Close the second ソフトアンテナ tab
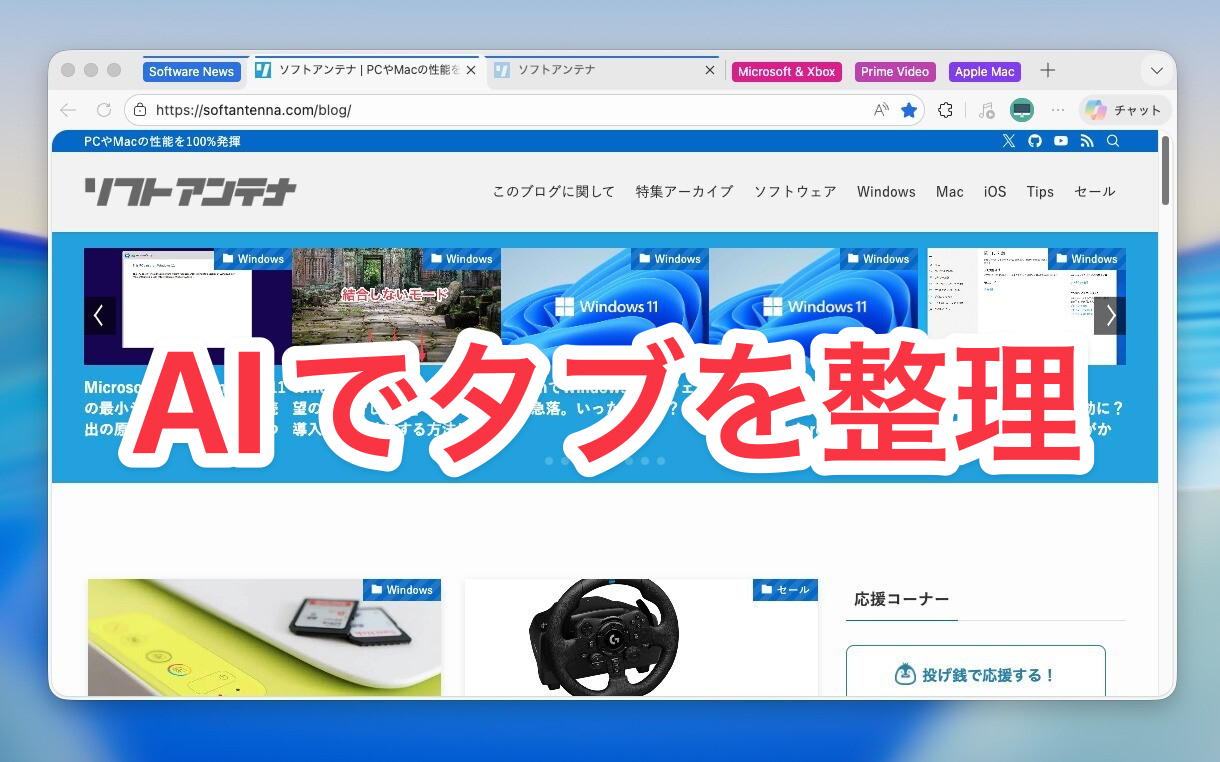Screen dimensions: 1220x762 click(x=710, y=71)
